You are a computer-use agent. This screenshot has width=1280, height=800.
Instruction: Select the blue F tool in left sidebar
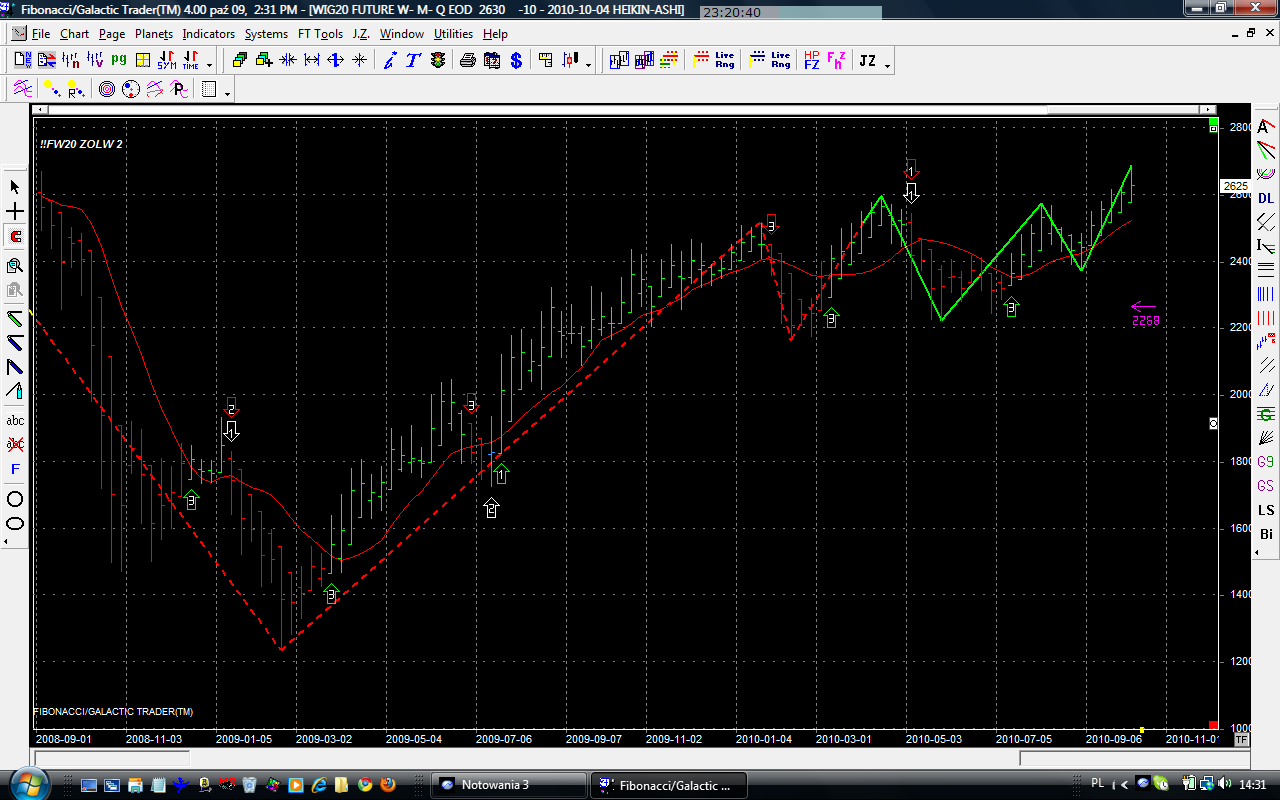15,469
